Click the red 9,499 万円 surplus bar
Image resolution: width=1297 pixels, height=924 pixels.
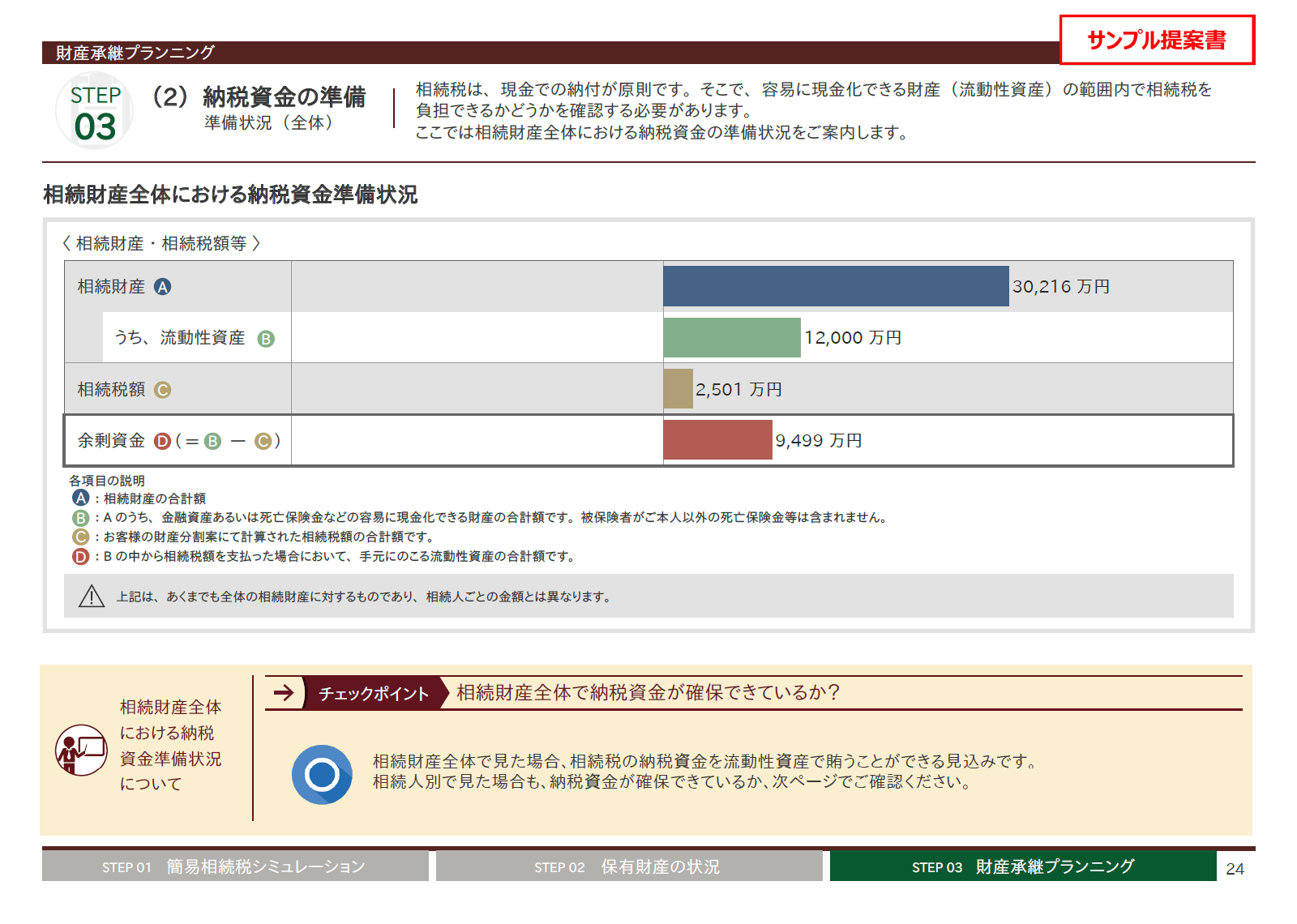717,440
